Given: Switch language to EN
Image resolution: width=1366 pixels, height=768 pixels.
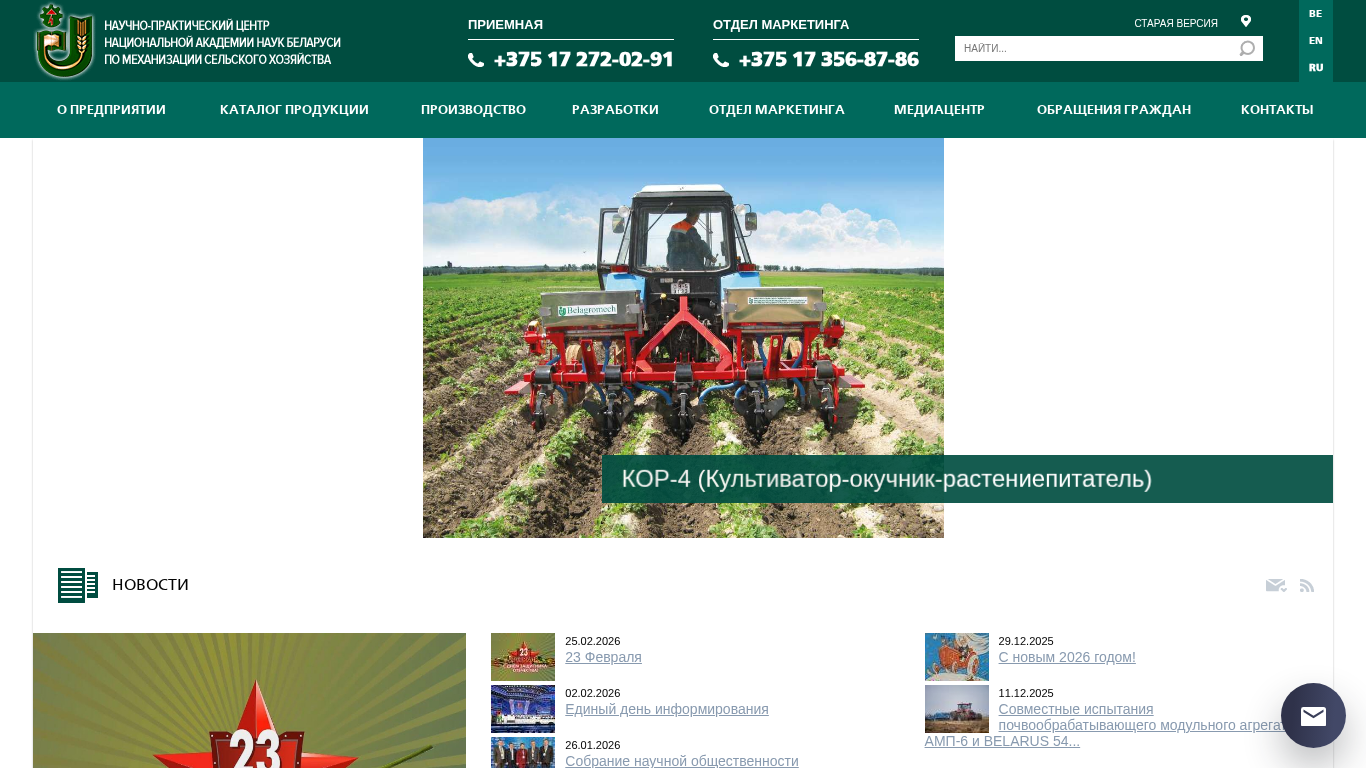Looking at the screenshot, I should click(x=1315, y=40).
